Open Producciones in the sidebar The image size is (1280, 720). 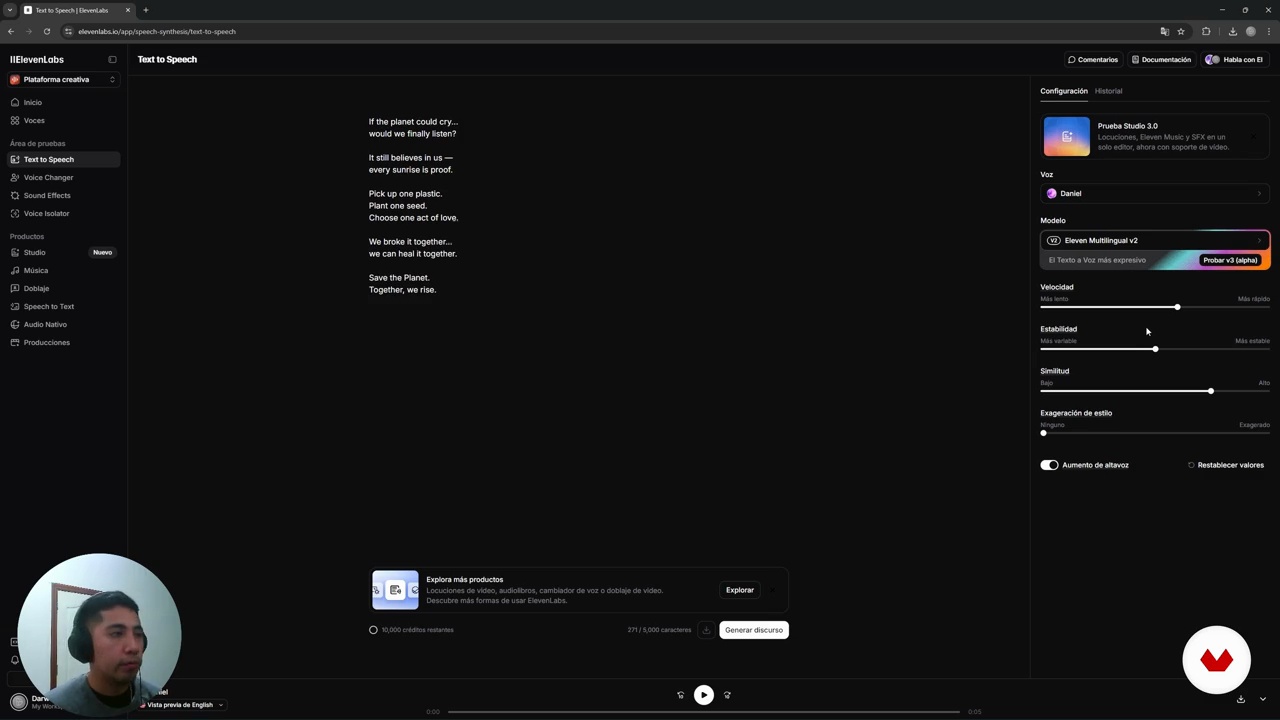point(64,342)
